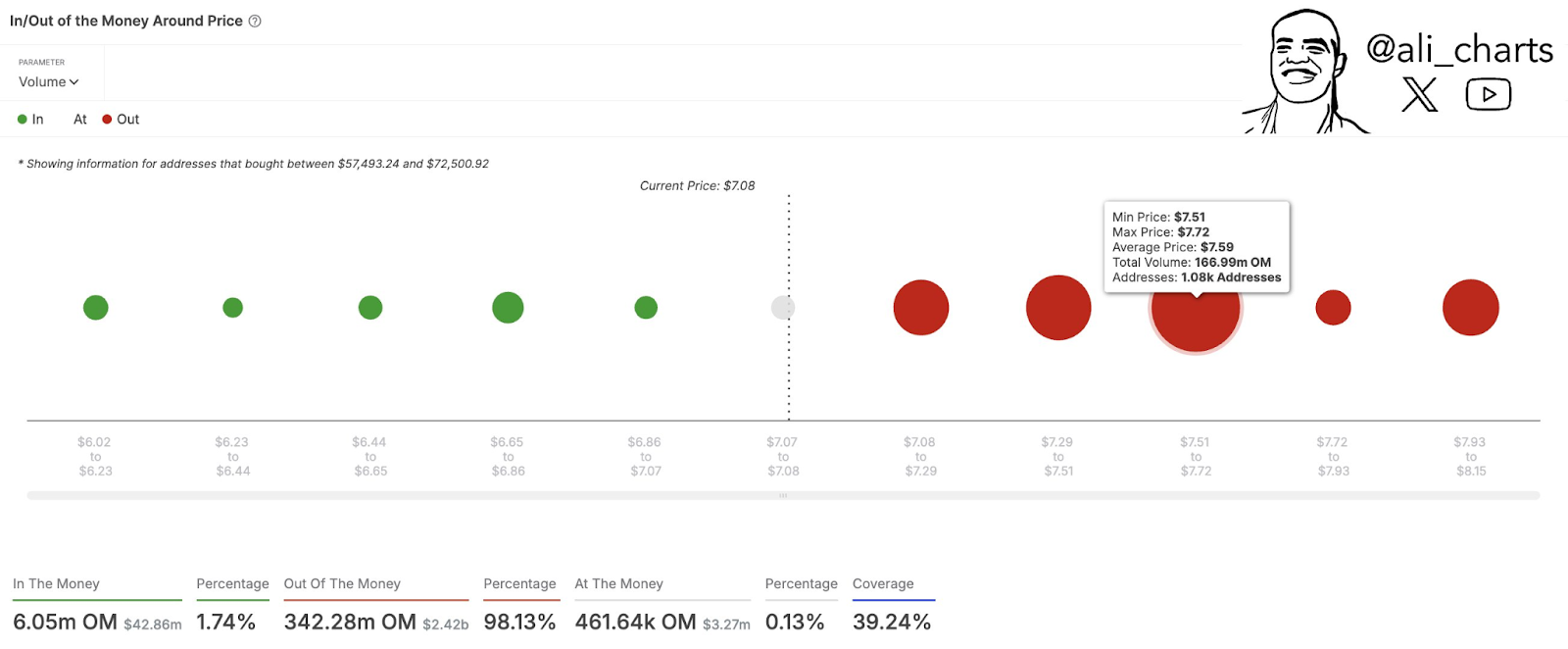Select the green bubble in $6.65 to $6.86 range
1568x649 pixels.
[508, 307]
